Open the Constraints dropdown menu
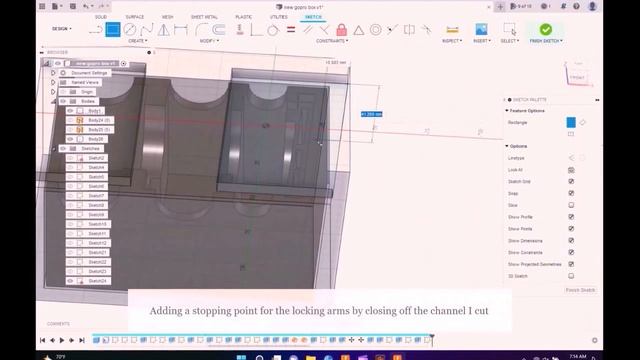 [332, 41]
